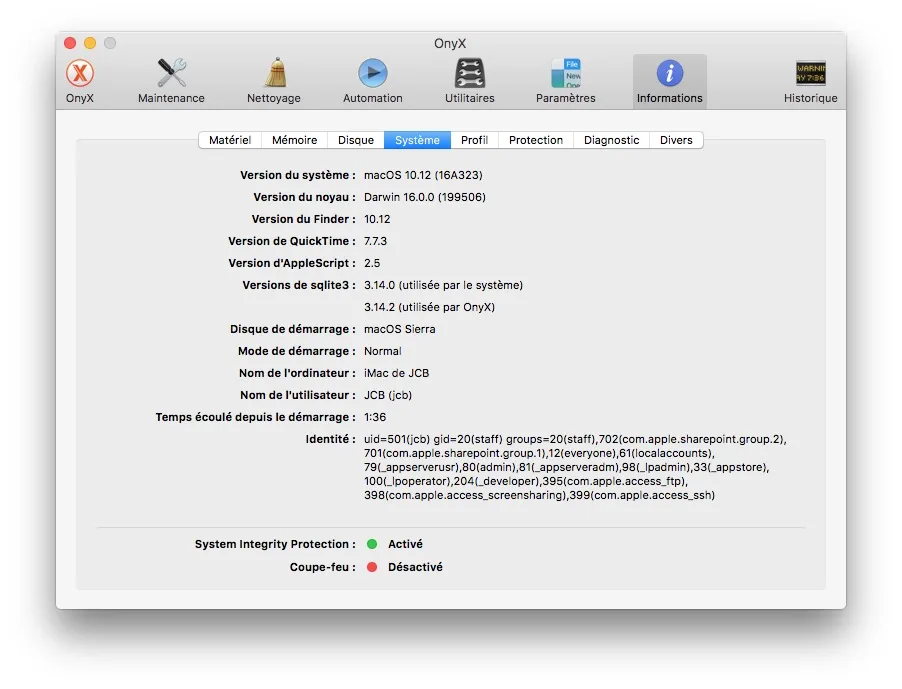
Task: Click the Finder version value 10.12
Action: click(x=377, y=219)
